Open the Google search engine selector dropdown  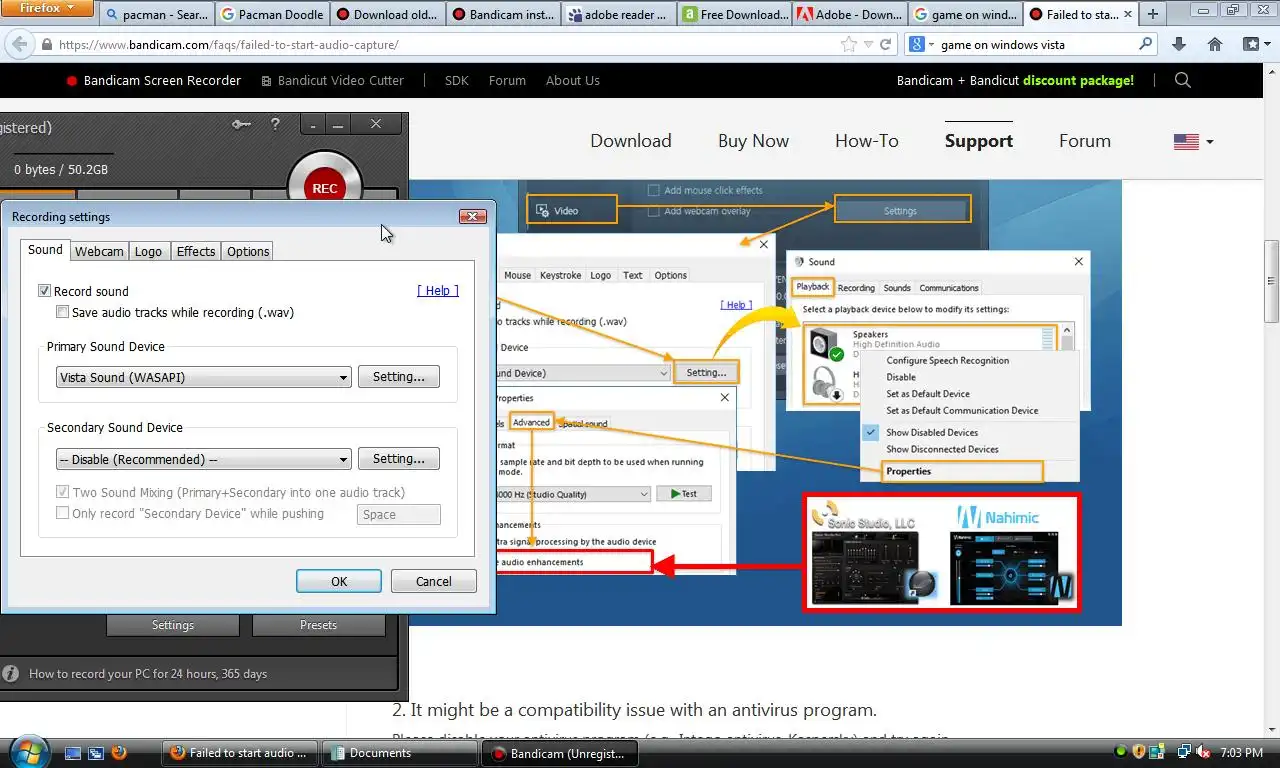click(x=922, y=44)
